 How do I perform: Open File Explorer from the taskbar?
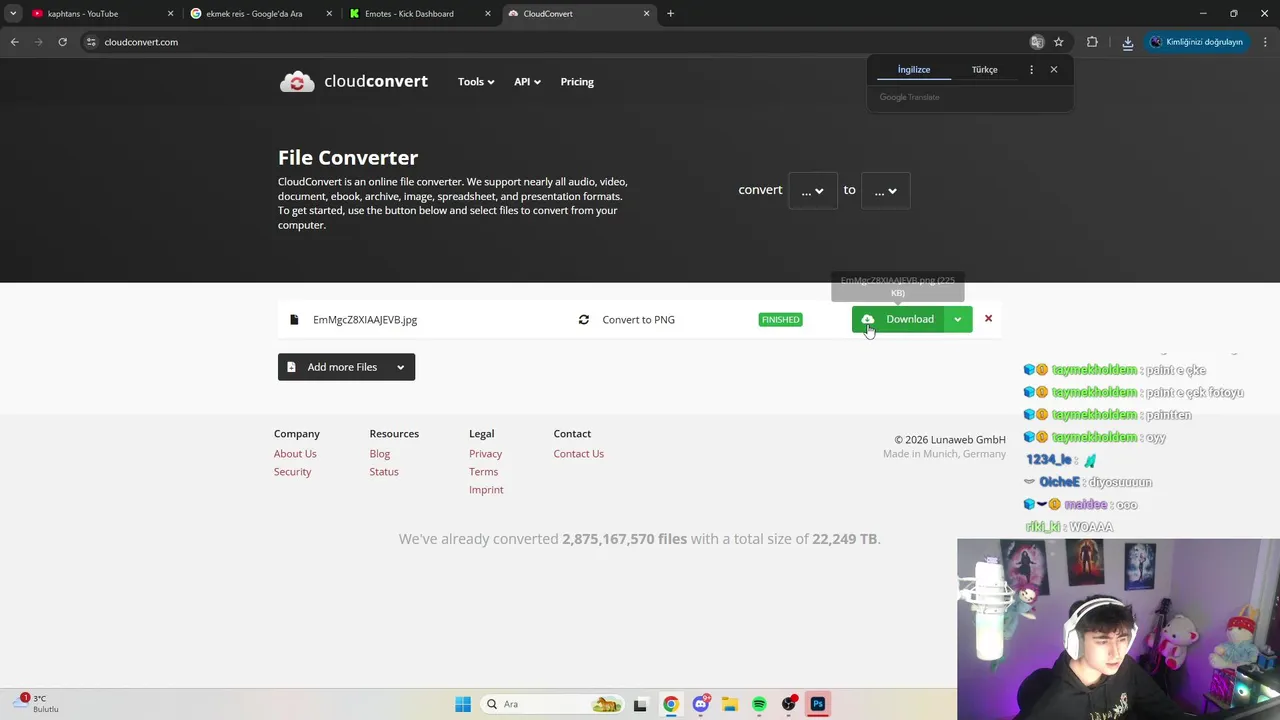click(x=730, y=704)
